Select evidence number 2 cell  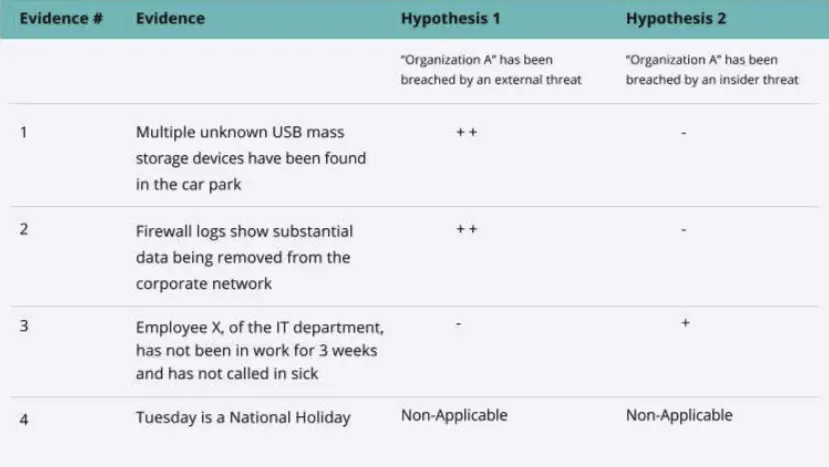coord(24,229)
